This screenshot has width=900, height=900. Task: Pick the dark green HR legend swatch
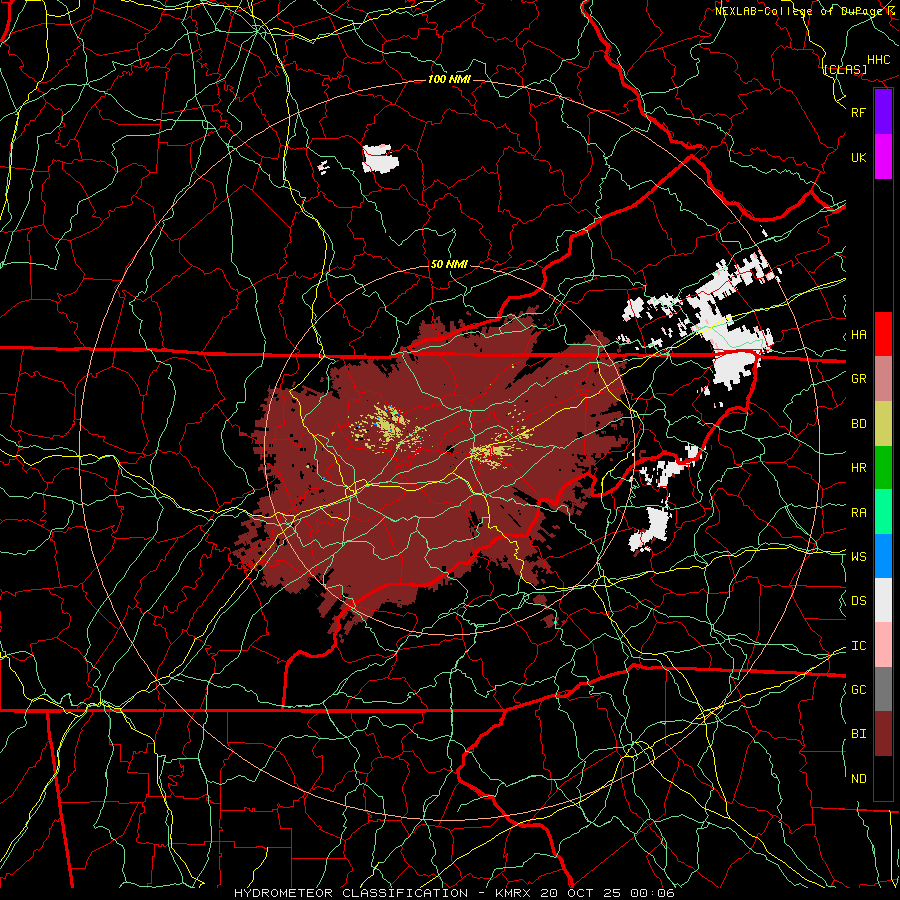(x=883, y=467)
